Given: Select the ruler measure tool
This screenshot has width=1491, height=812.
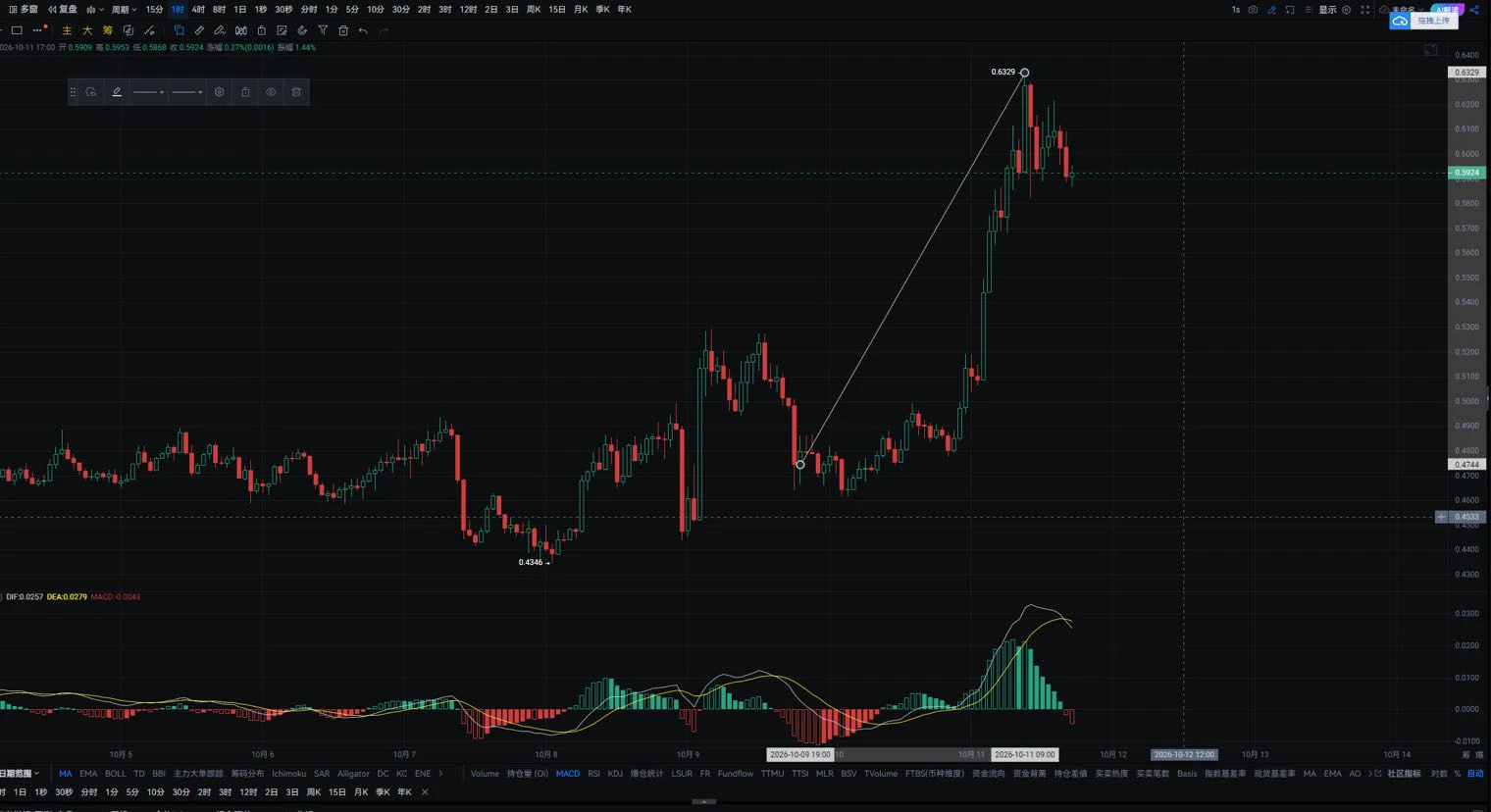Looking at the screenshot, I should click(199, 30).
